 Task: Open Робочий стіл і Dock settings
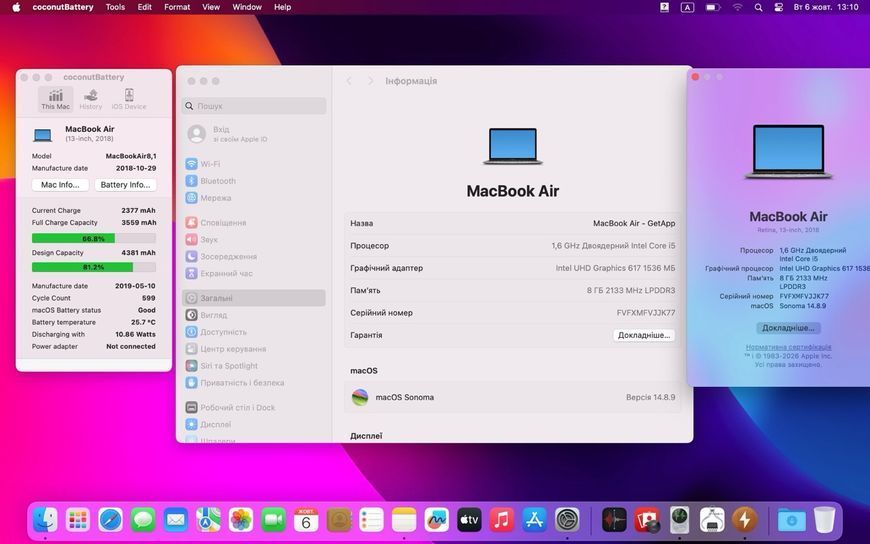[x=254, y=407]
